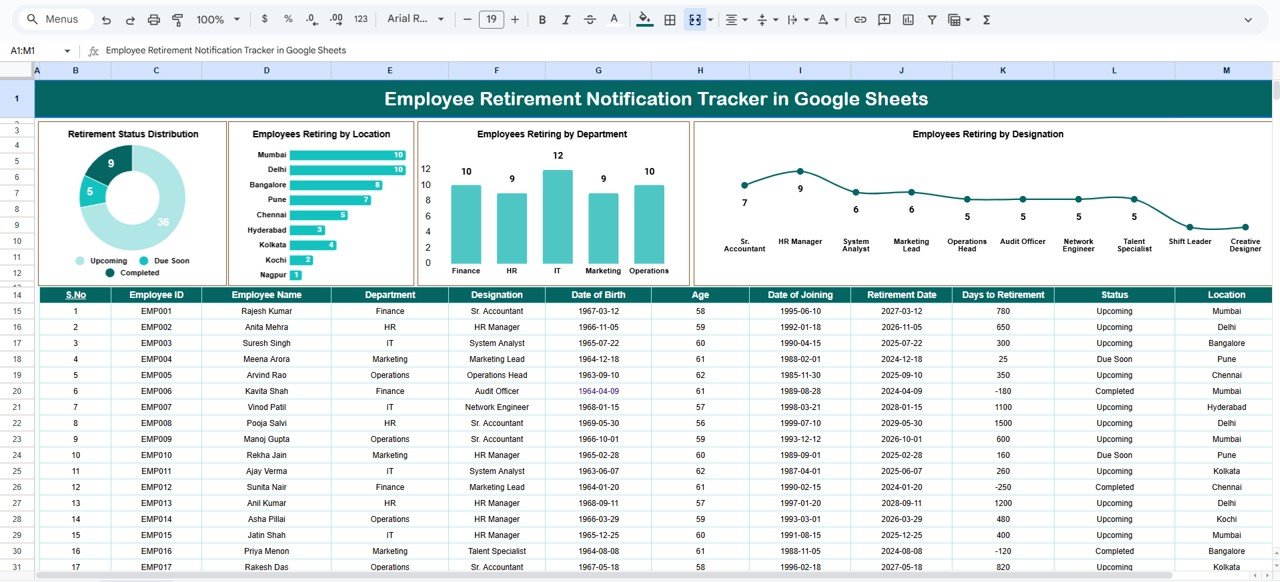The width and height of the screenshot is (1280, 582).
Task: Activate the Paint format roller
Action: pyautogui.click(x=177, y=20)
